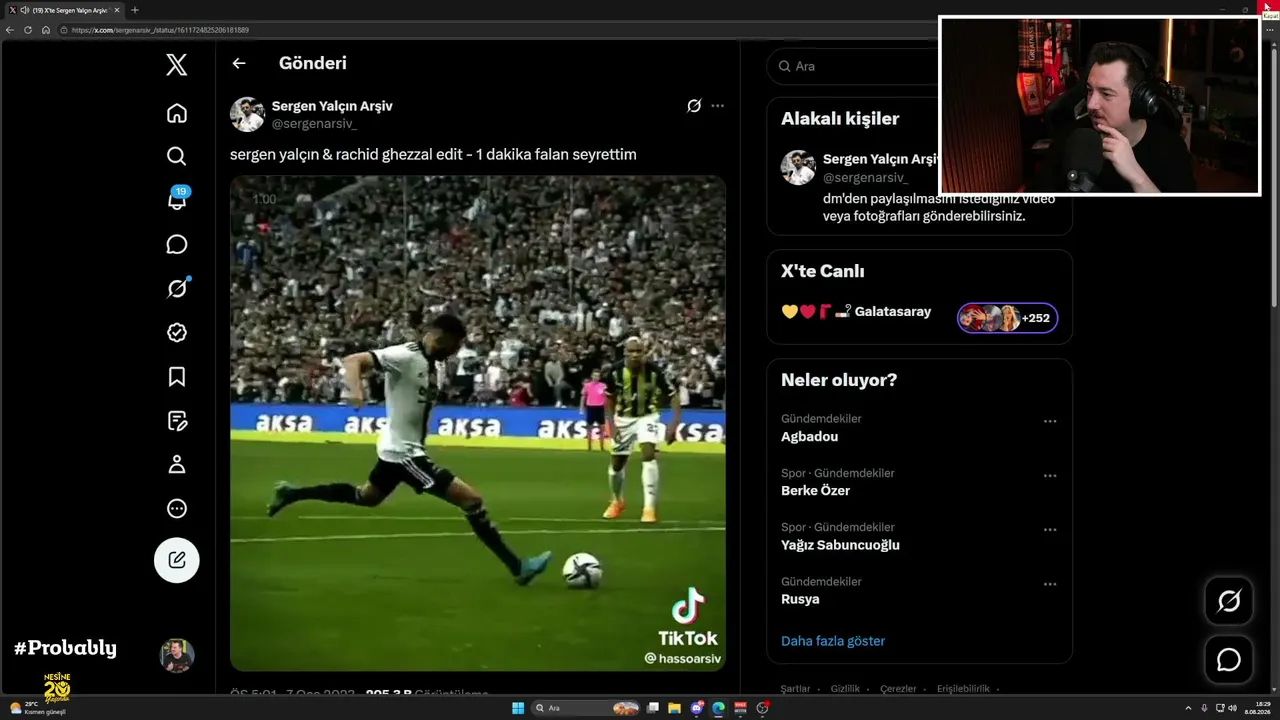Reload the page in the browser
The image size is (1280, 720).
(28, 30)
